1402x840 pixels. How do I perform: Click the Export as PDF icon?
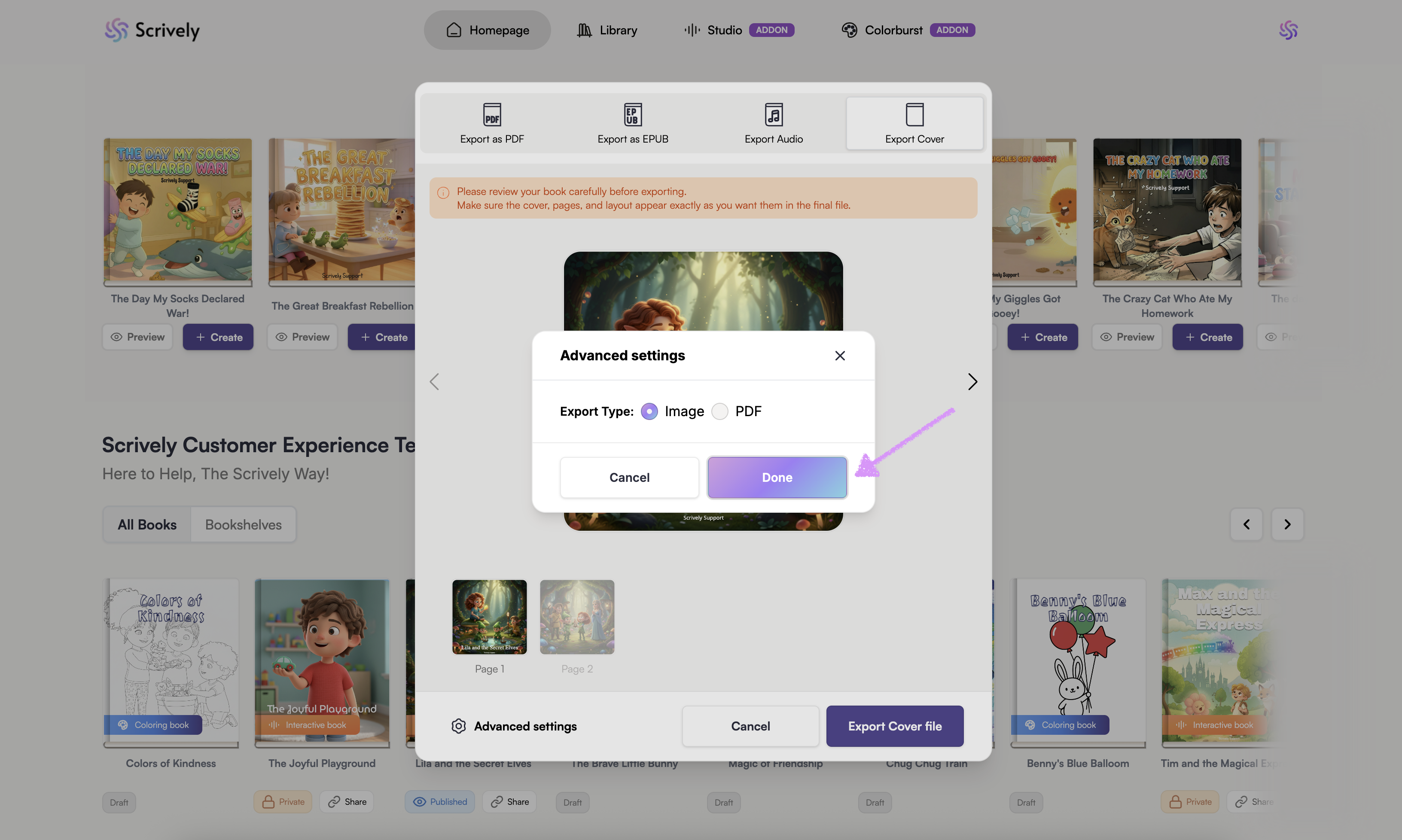tap(492, 115)
